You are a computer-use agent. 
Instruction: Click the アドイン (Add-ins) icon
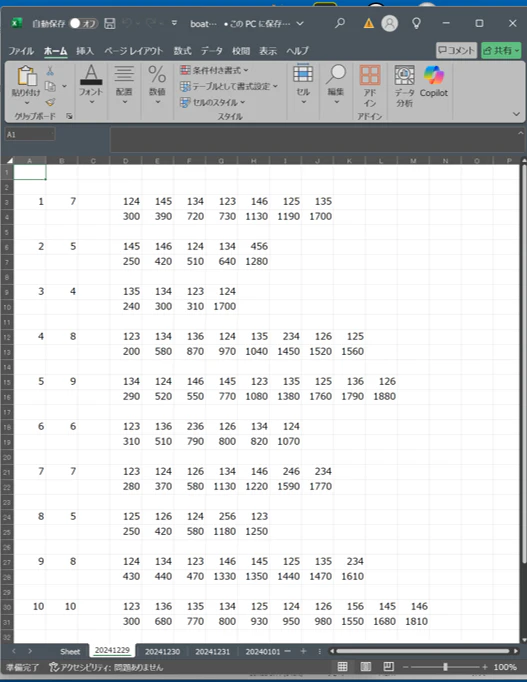click(x=370, y=86)
